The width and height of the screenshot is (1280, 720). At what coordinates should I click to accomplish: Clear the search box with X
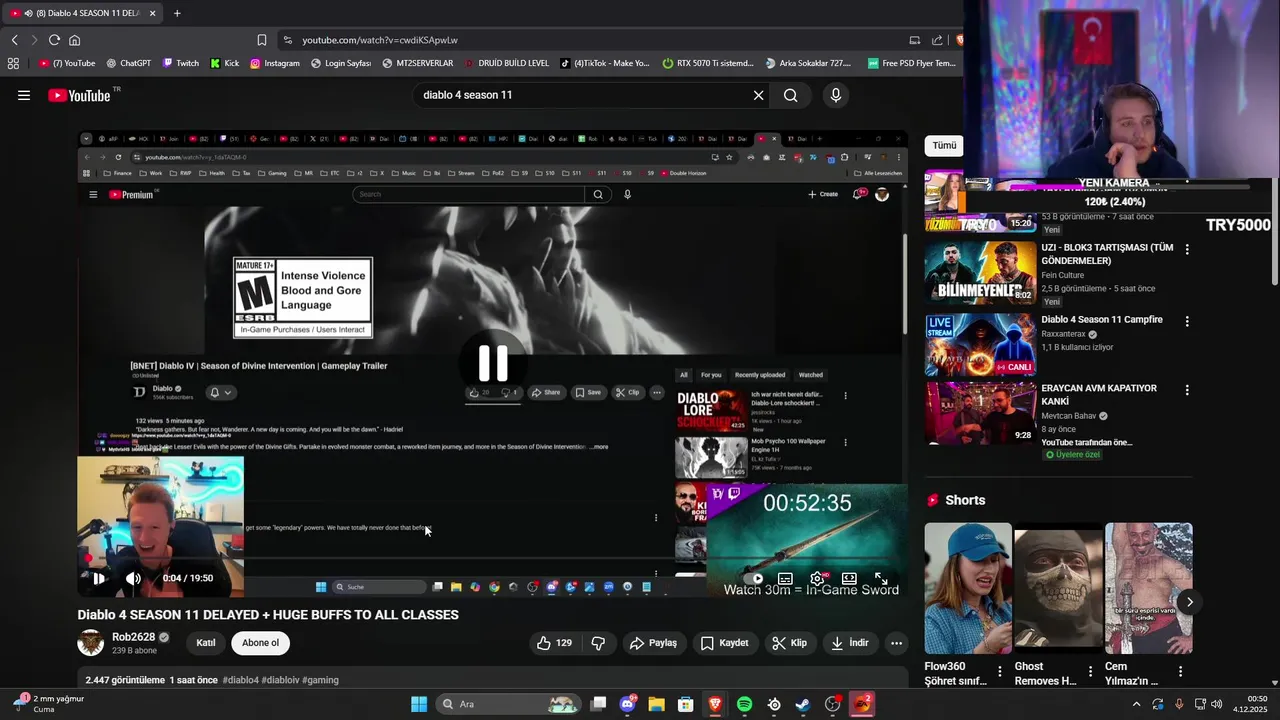(x=758, y=95)
